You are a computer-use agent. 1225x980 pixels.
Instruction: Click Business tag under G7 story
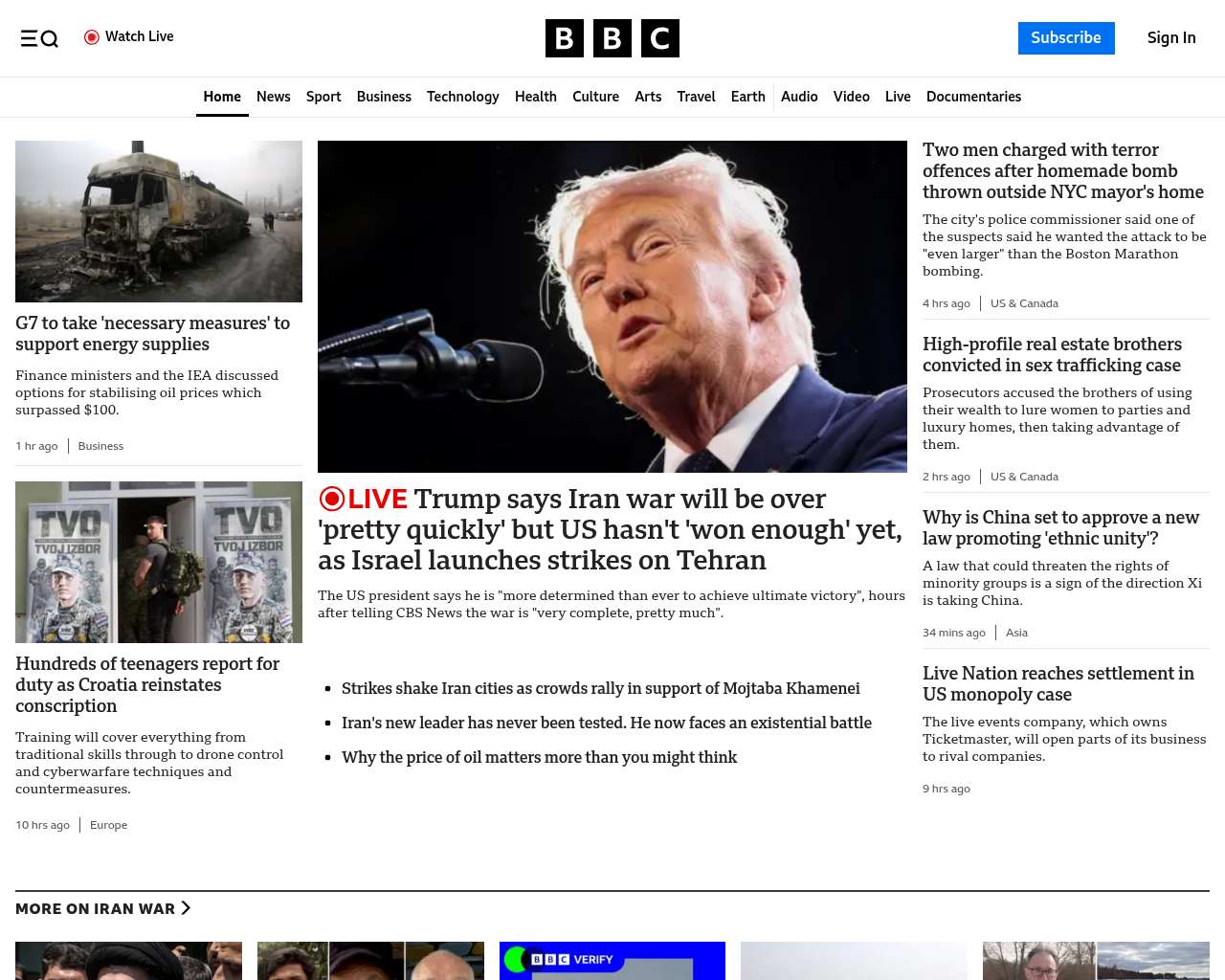pos(100,446)
